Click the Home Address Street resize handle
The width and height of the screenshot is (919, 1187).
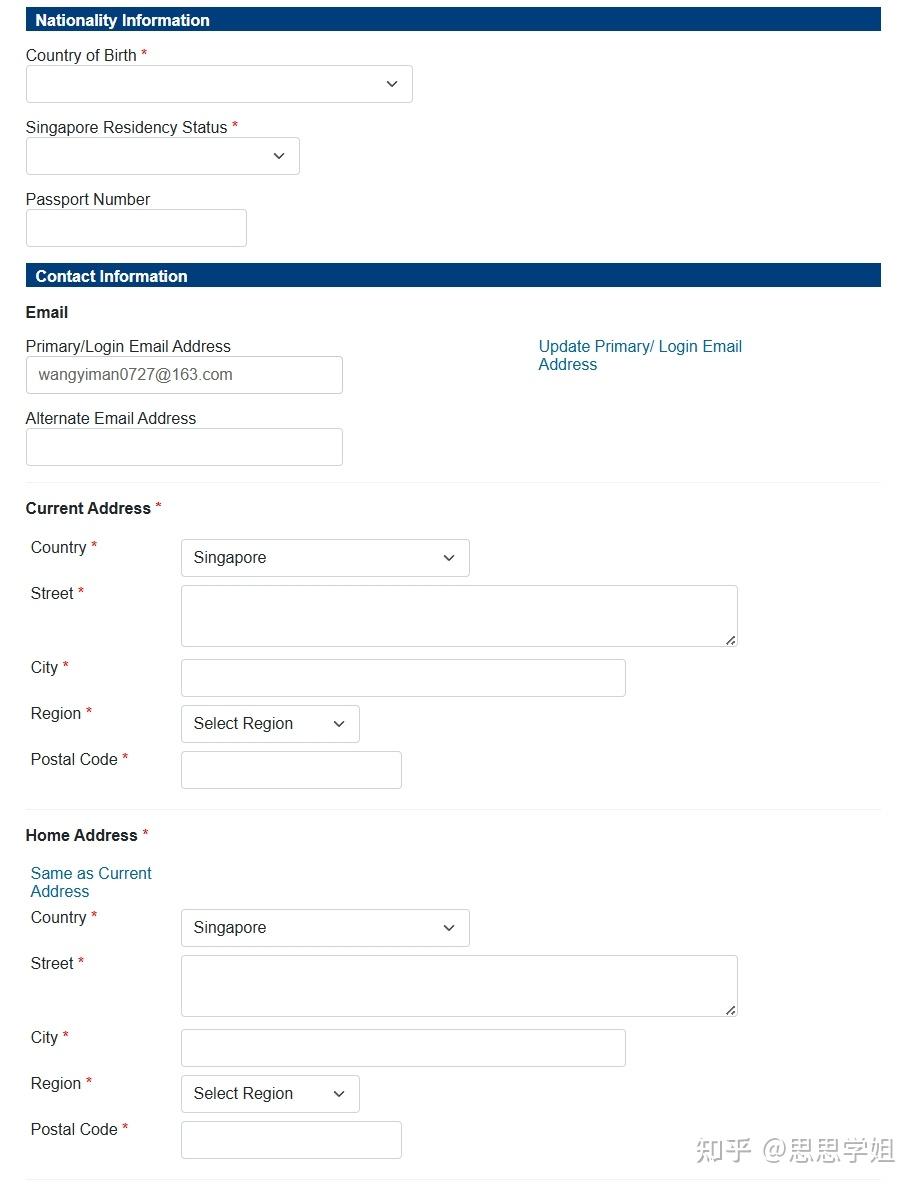731,1010
